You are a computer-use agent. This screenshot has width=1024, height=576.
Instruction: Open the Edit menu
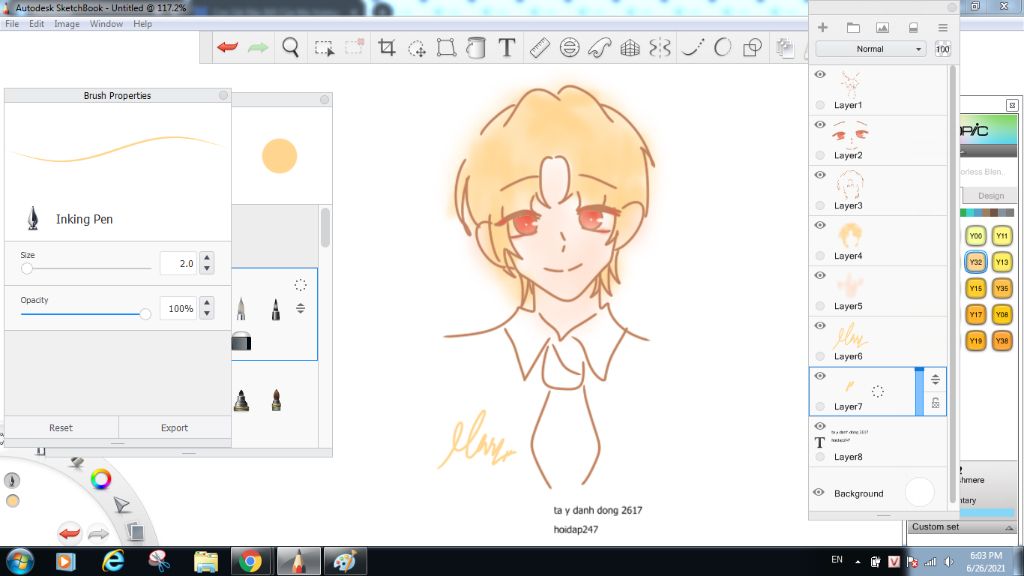37,24
